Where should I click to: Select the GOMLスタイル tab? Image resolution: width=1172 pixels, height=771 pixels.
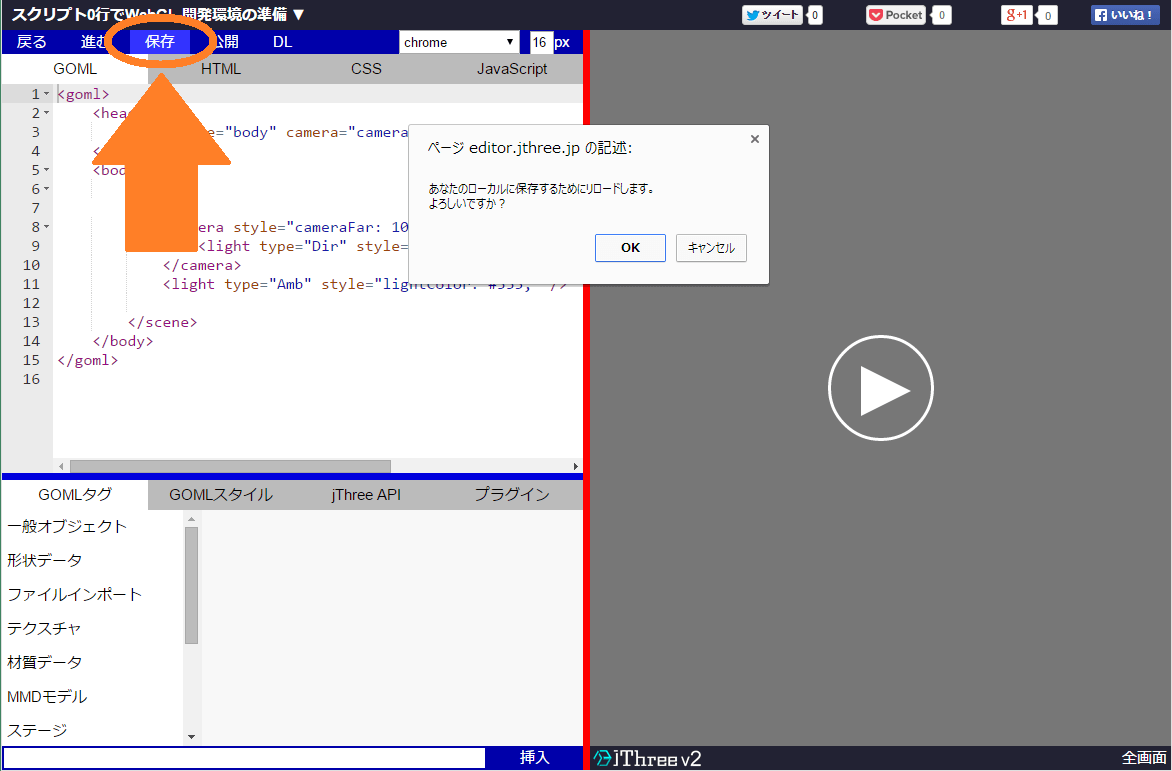pyautogui.click(x=221, y=493)
